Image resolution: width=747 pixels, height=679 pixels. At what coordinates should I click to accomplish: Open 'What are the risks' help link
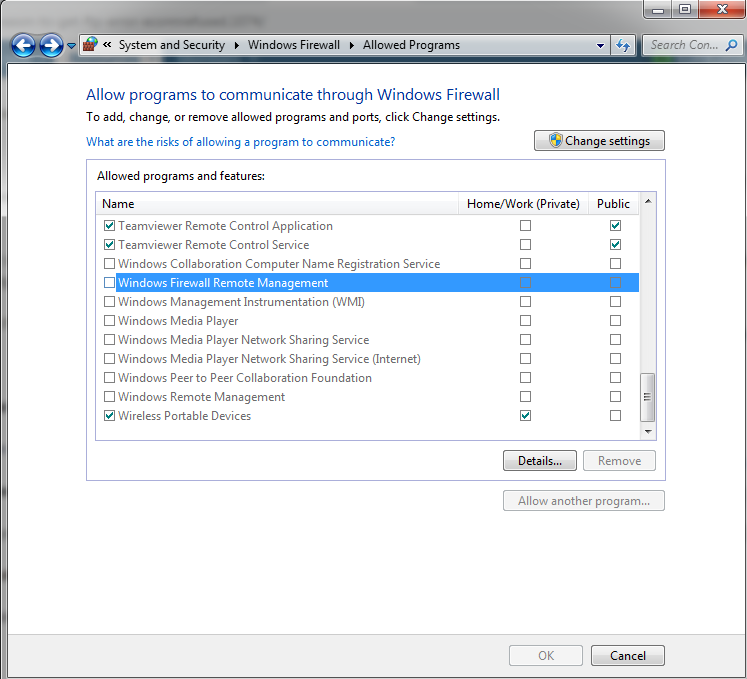pos(241,142)
